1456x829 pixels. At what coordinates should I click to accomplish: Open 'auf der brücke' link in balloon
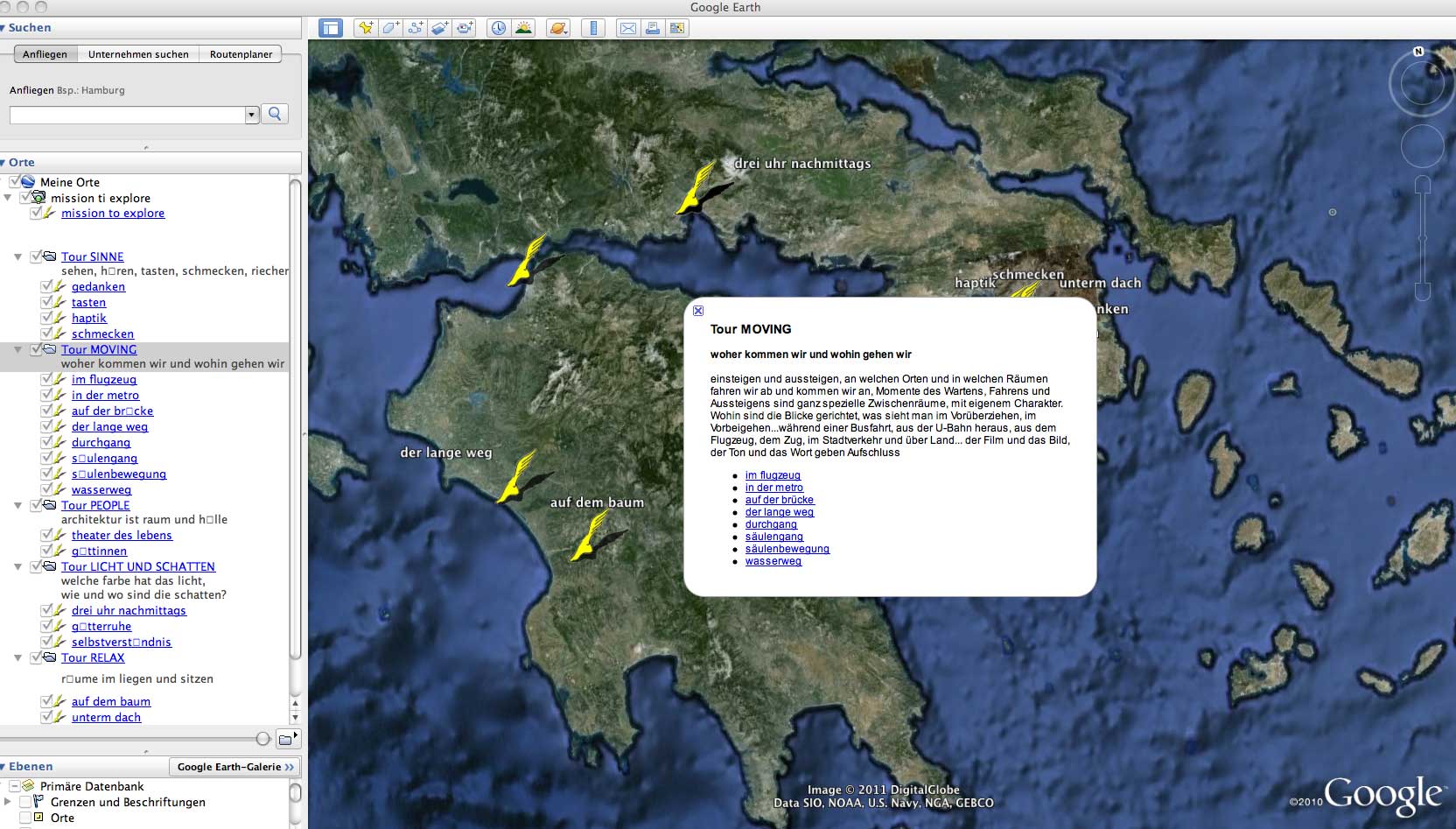point(780,500)
